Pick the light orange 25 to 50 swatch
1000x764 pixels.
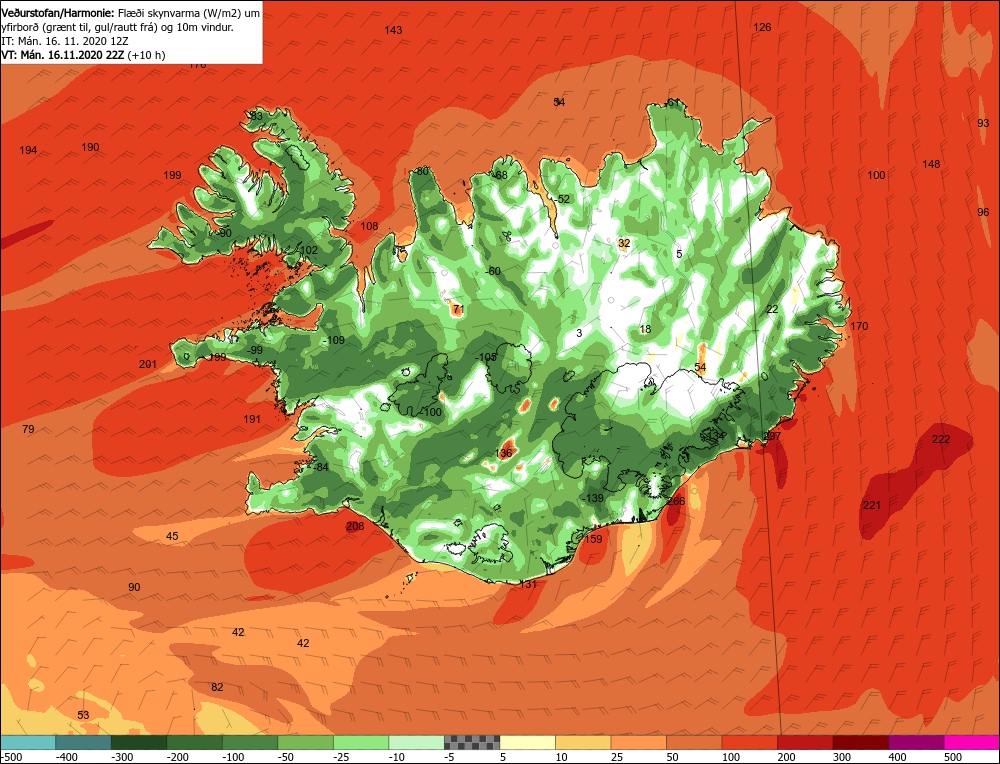tap(638, 742)
